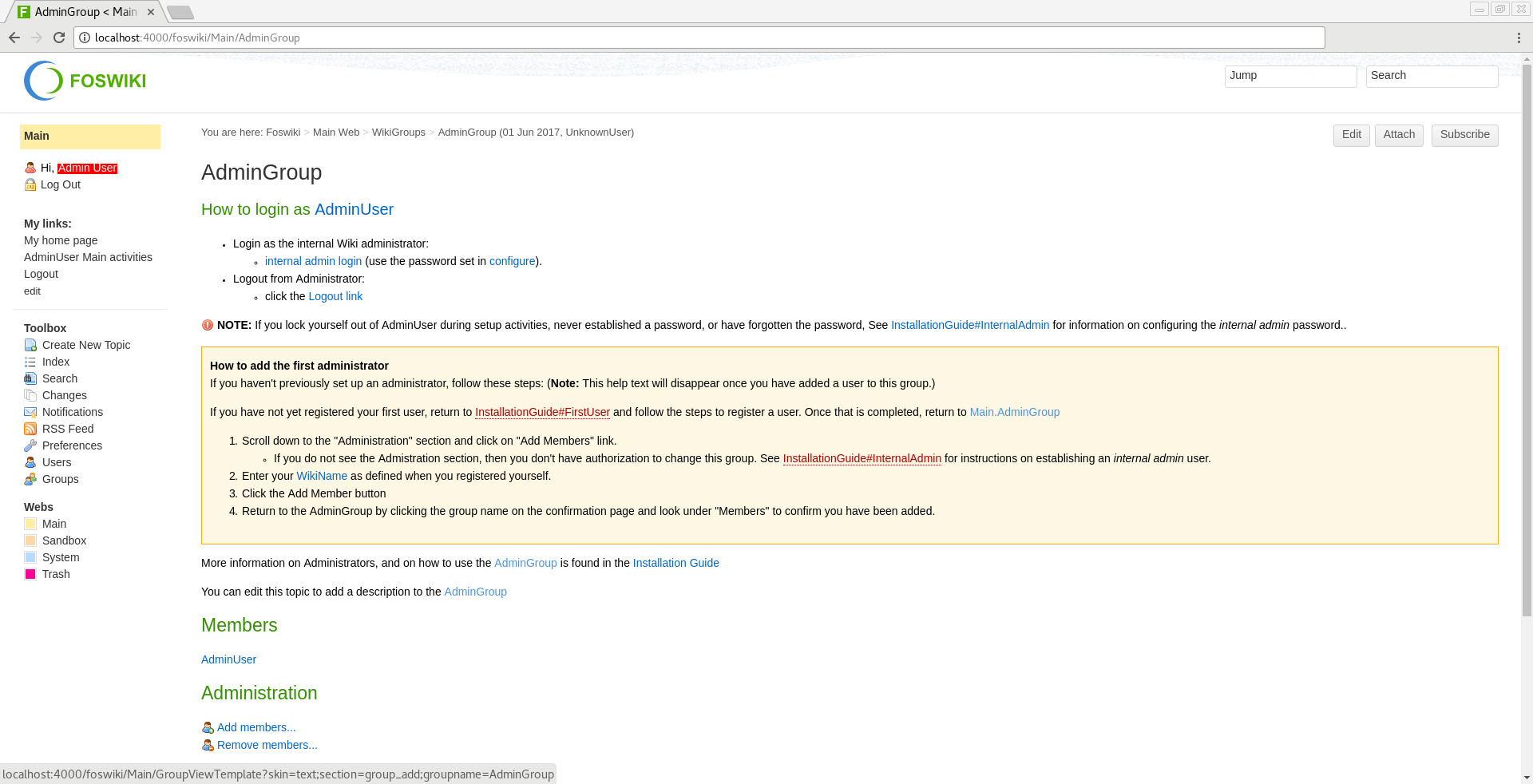Image resolution: width=1533 pixels, height=784 pixels.
Task: Open Main.AdminGroup link
Action: [x=1015, y=412]
